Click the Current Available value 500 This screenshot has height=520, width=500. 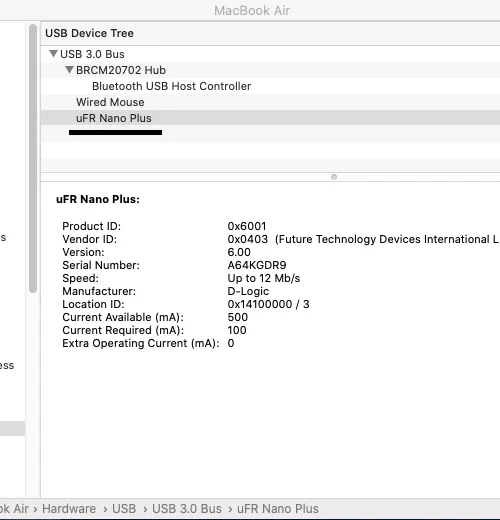tap(238, 317)
